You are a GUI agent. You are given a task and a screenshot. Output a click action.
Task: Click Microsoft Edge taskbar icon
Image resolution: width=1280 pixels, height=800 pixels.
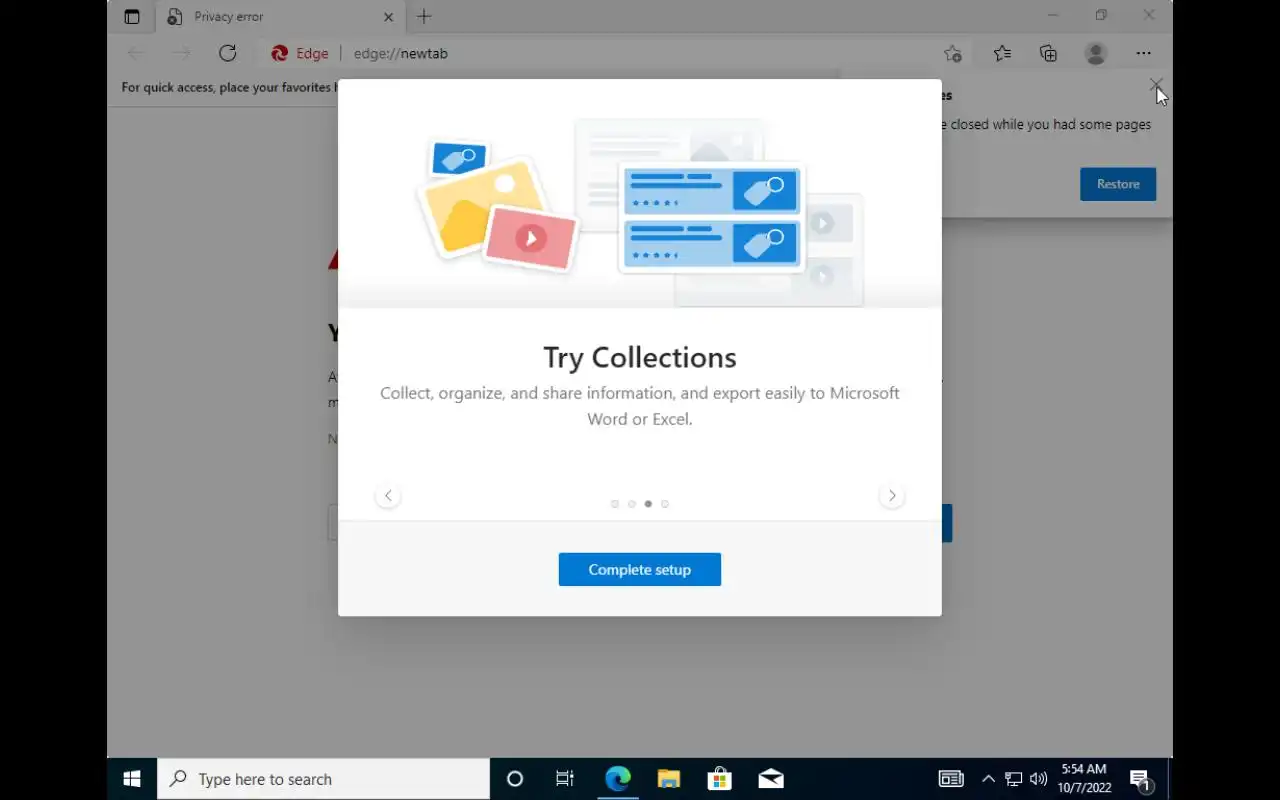617,779
